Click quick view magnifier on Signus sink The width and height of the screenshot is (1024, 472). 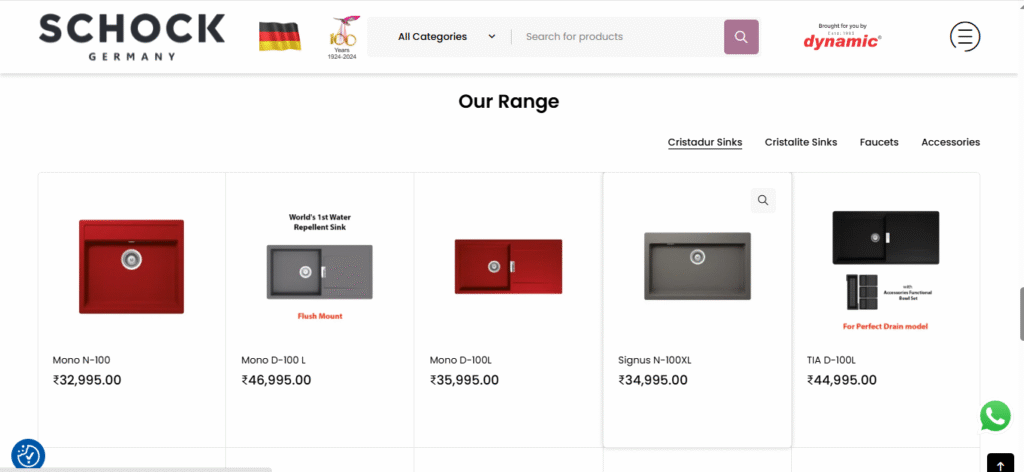(x=763, y=200)
